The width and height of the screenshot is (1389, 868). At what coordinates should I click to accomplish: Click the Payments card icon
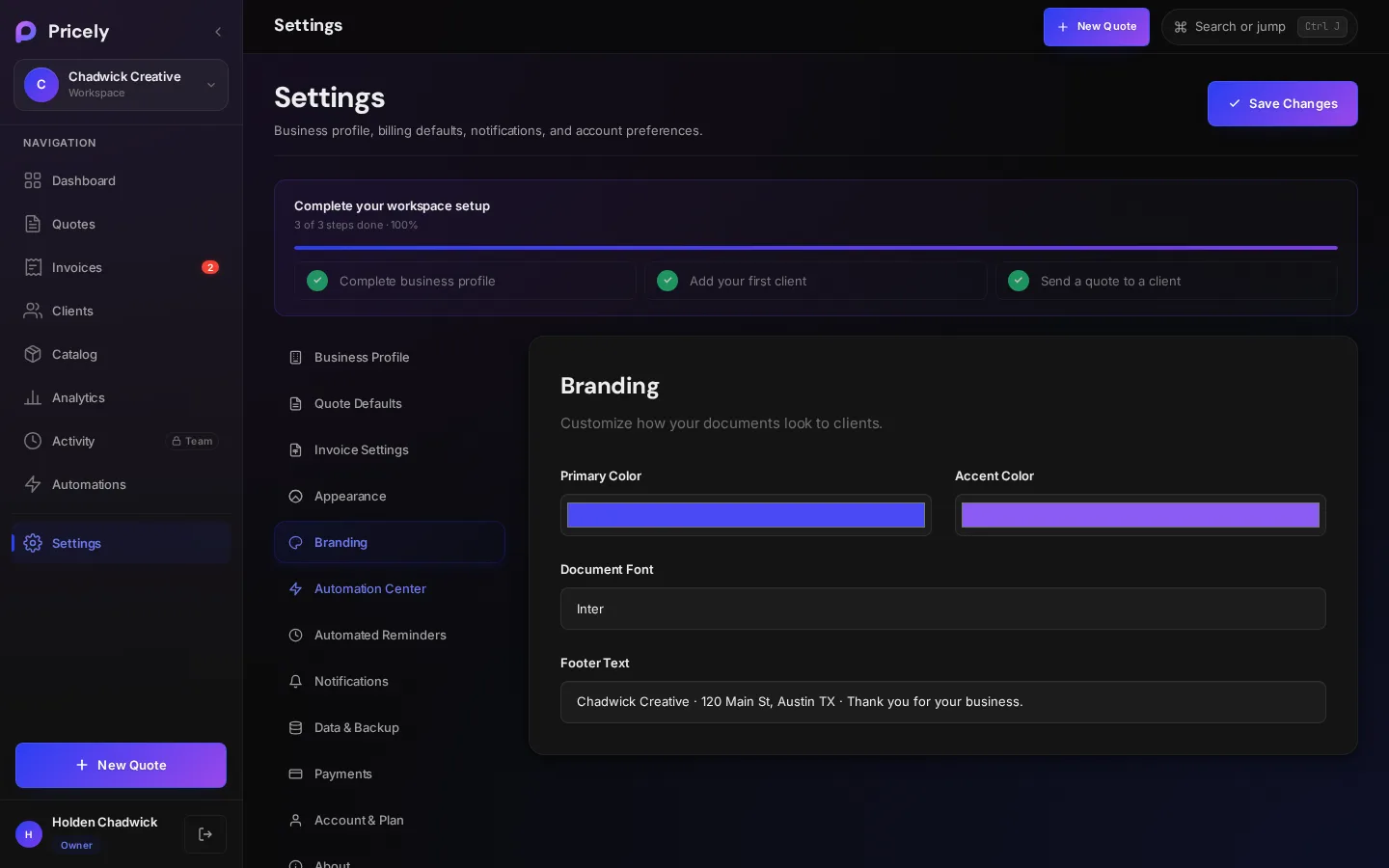coord(296,773)
